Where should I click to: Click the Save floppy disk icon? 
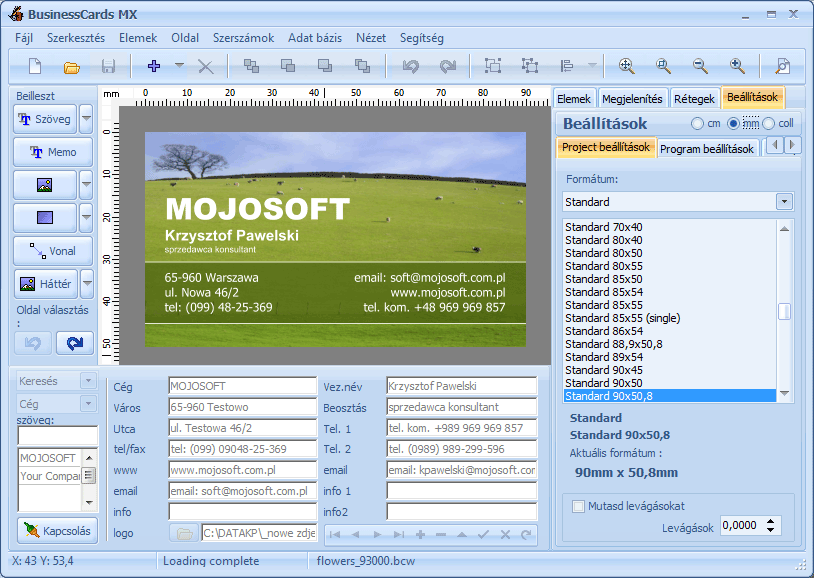point(108,66)
